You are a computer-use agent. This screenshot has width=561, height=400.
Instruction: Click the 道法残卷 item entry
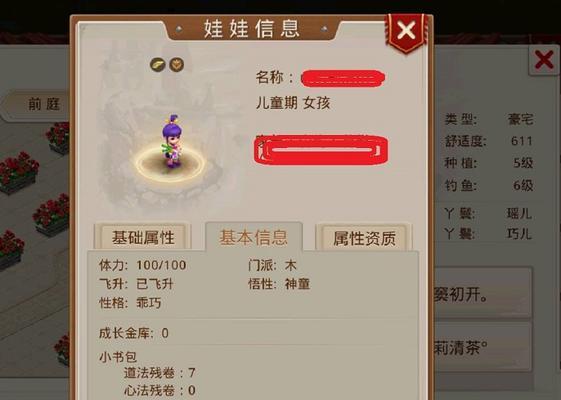159,373
